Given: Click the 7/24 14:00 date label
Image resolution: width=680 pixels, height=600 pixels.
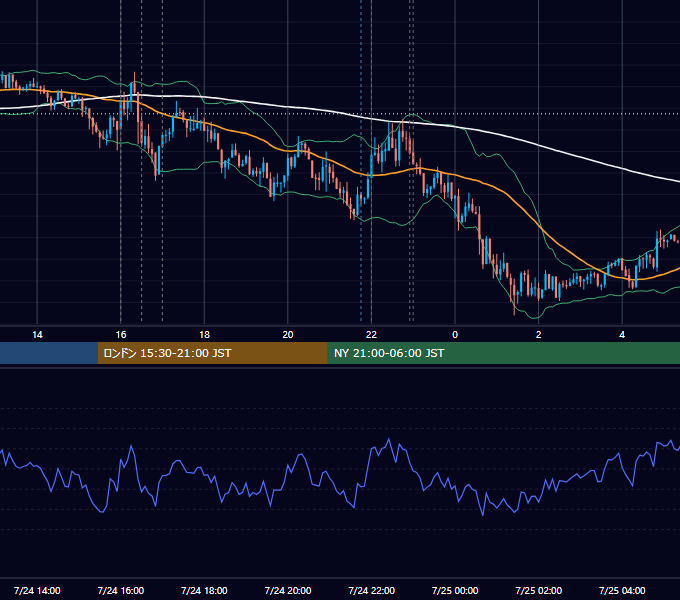Looking at the screenshot, I should [x=37, y=590].
